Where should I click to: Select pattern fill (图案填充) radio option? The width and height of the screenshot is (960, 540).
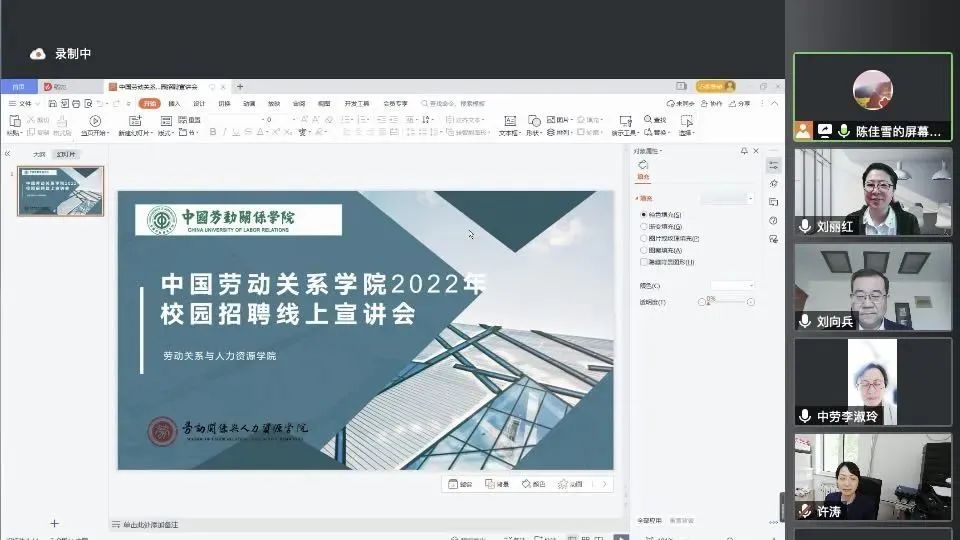[643, 250]
